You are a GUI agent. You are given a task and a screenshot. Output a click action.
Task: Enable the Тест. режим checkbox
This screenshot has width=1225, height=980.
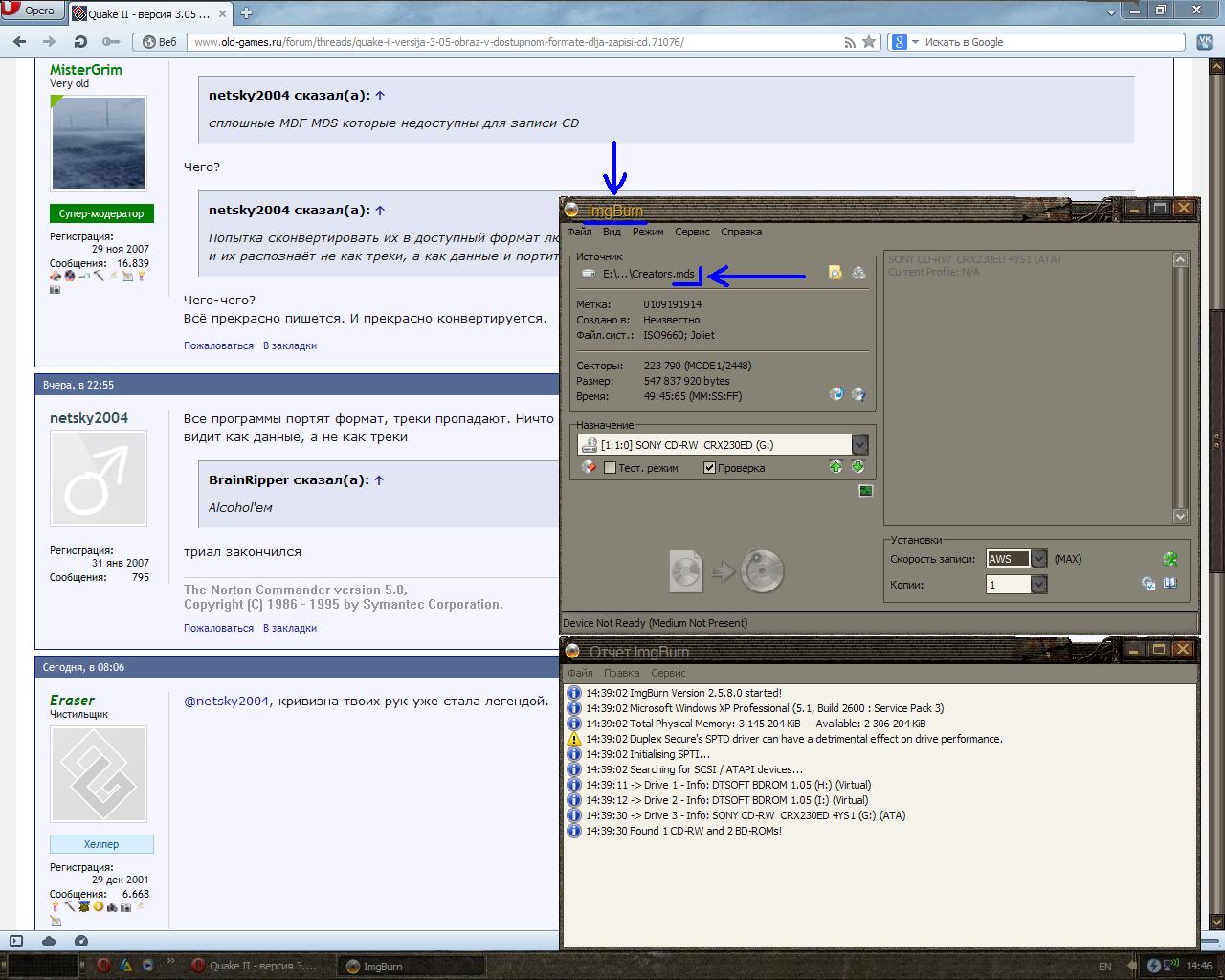pos(610,468)
